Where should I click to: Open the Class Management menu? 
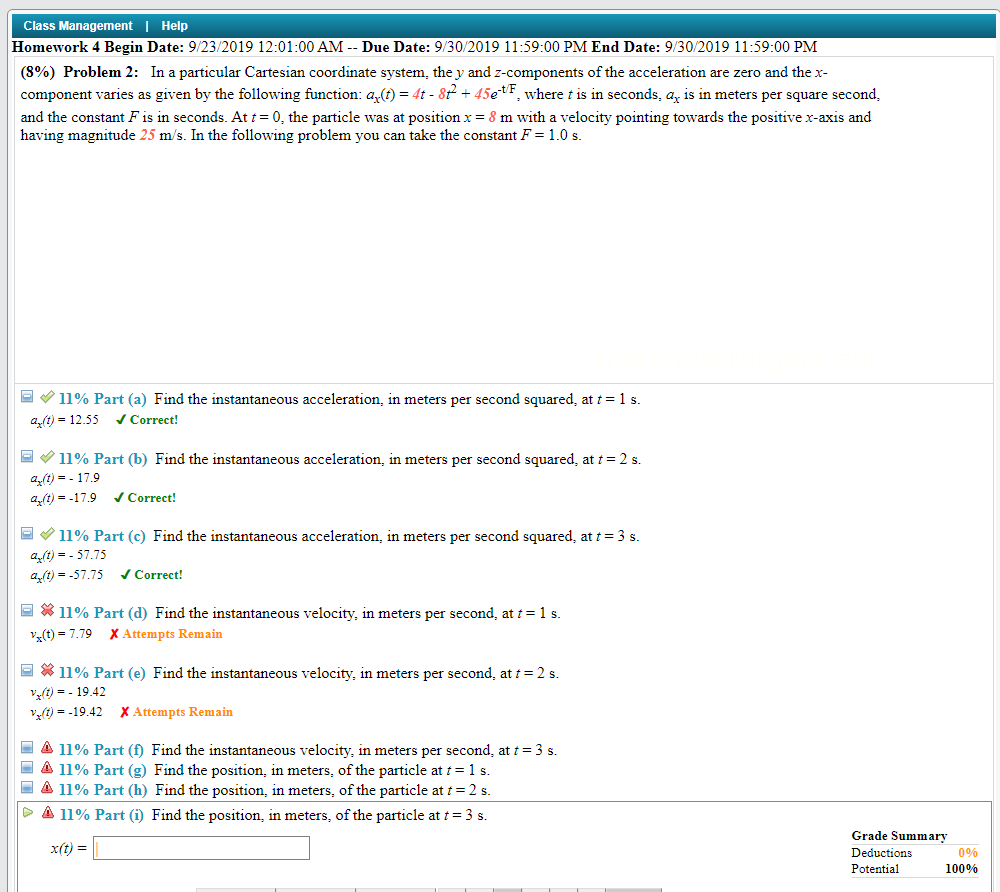click(x=78, y=25)
